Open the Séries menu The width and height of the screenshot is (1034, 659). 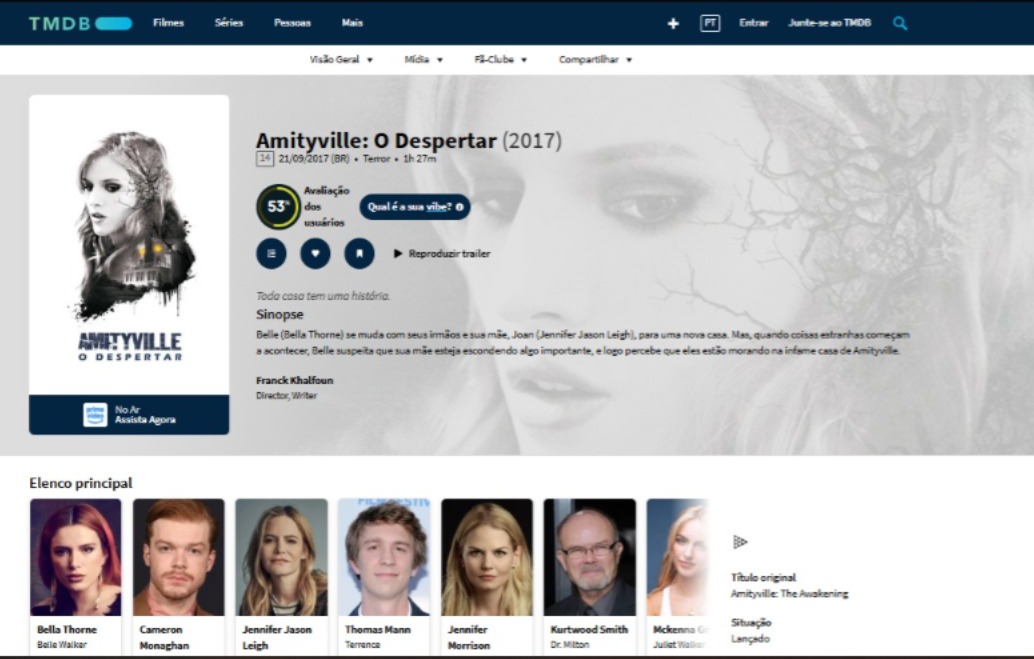tap(229, 23)
